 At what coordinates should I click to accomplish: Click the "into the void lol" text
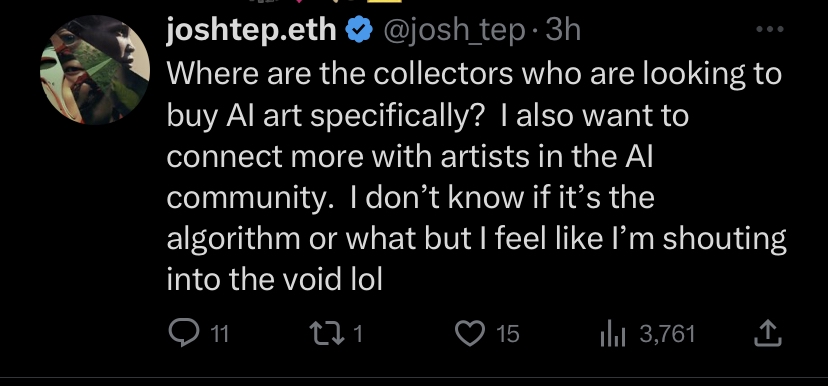point(275,279)
